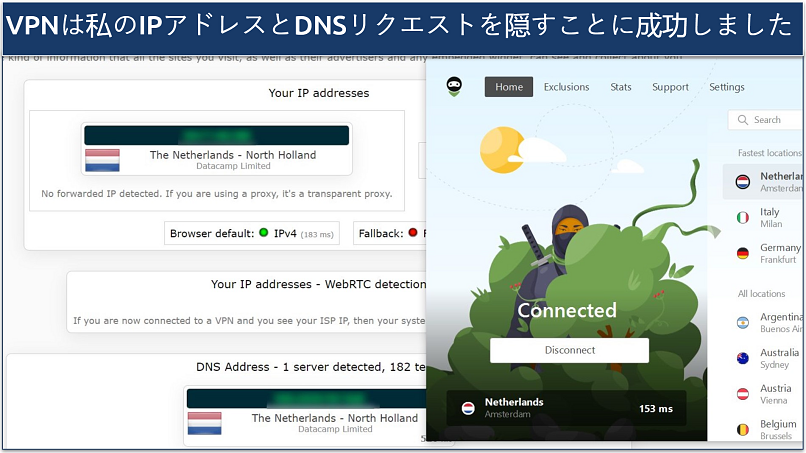
Task: Click the Netherlands flag in connection bar
Action: [468, 408]
